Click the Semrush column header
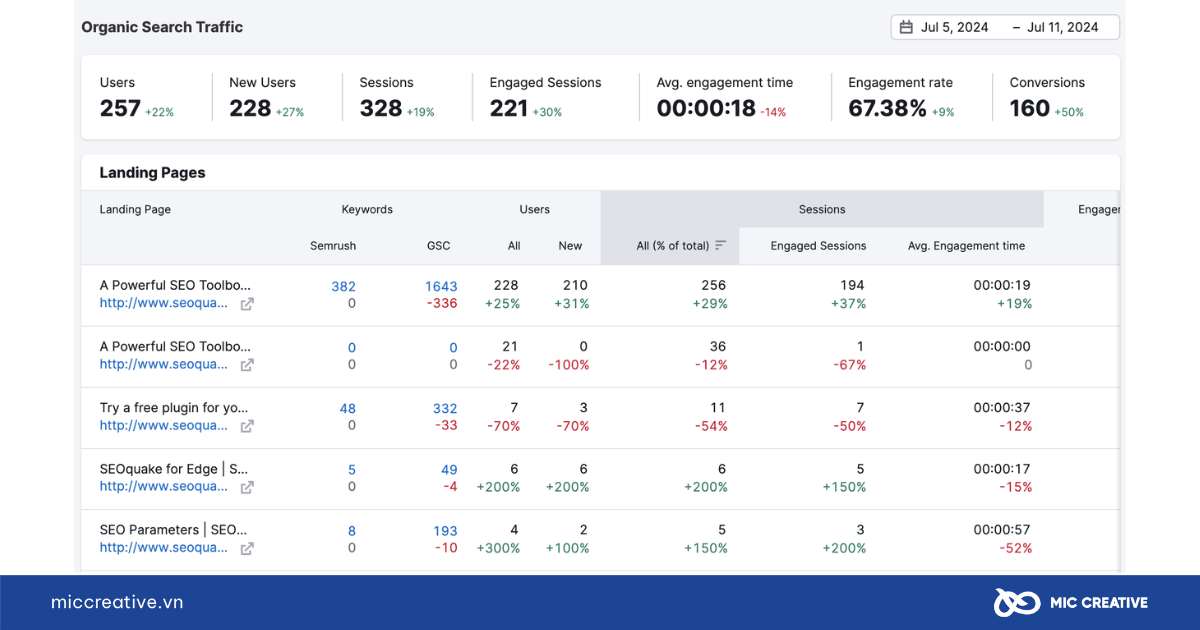The width and height of the screenshot is (1200, 630). tap(333, 245)
